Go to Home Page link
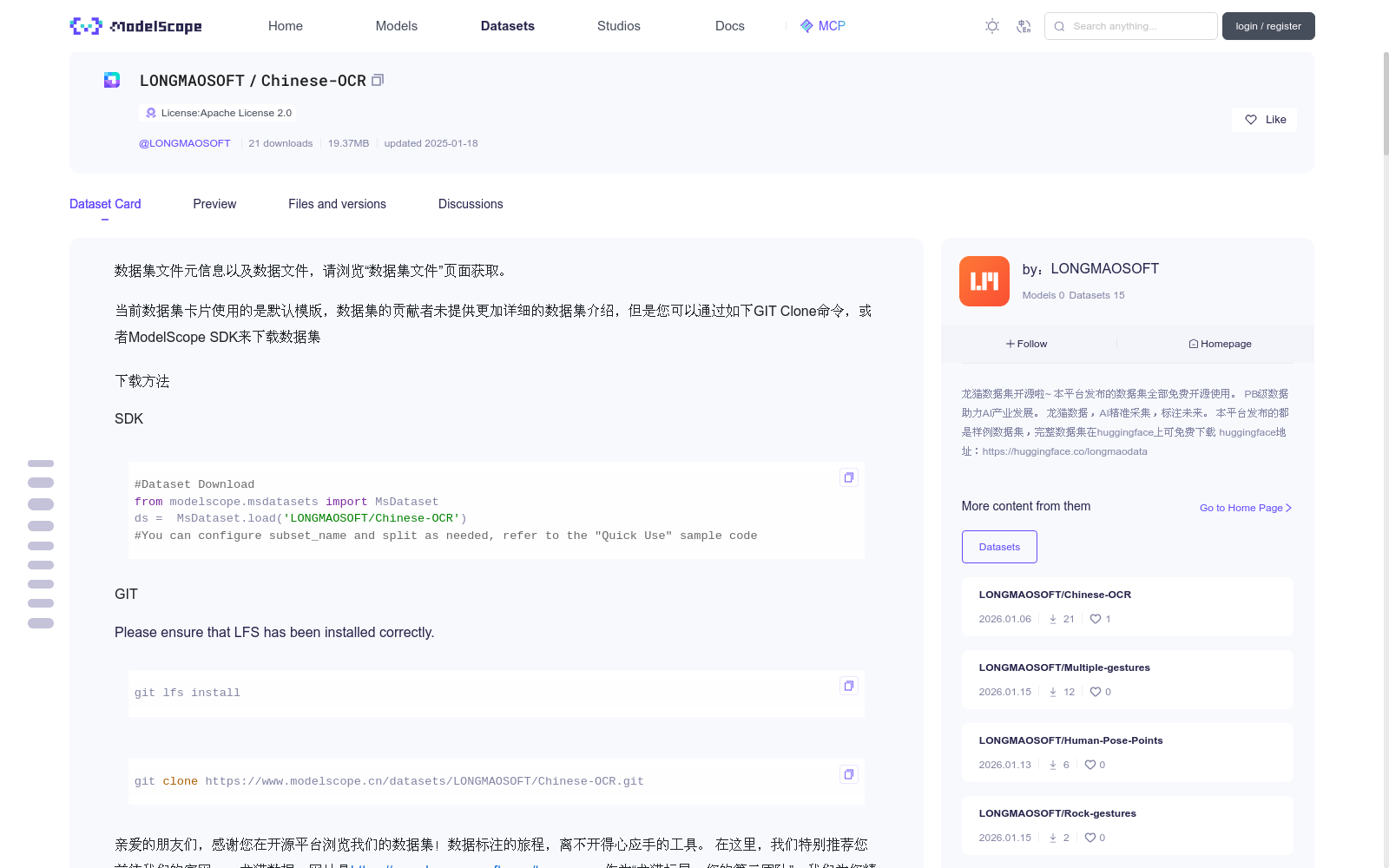 coord(1246,508)
